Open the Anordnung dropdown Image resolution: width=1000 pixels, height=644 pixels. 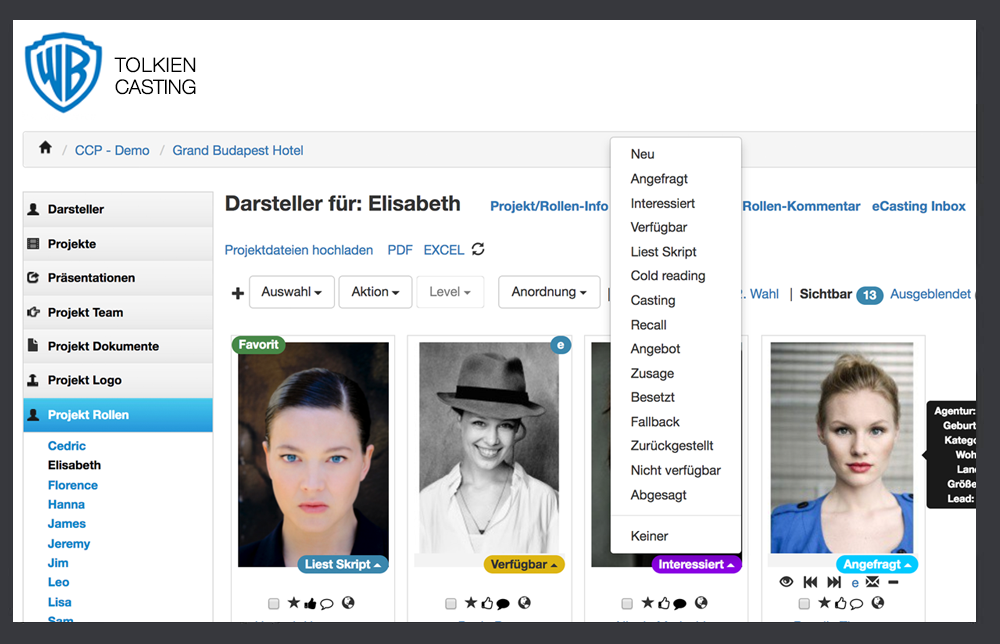point(549,292)
